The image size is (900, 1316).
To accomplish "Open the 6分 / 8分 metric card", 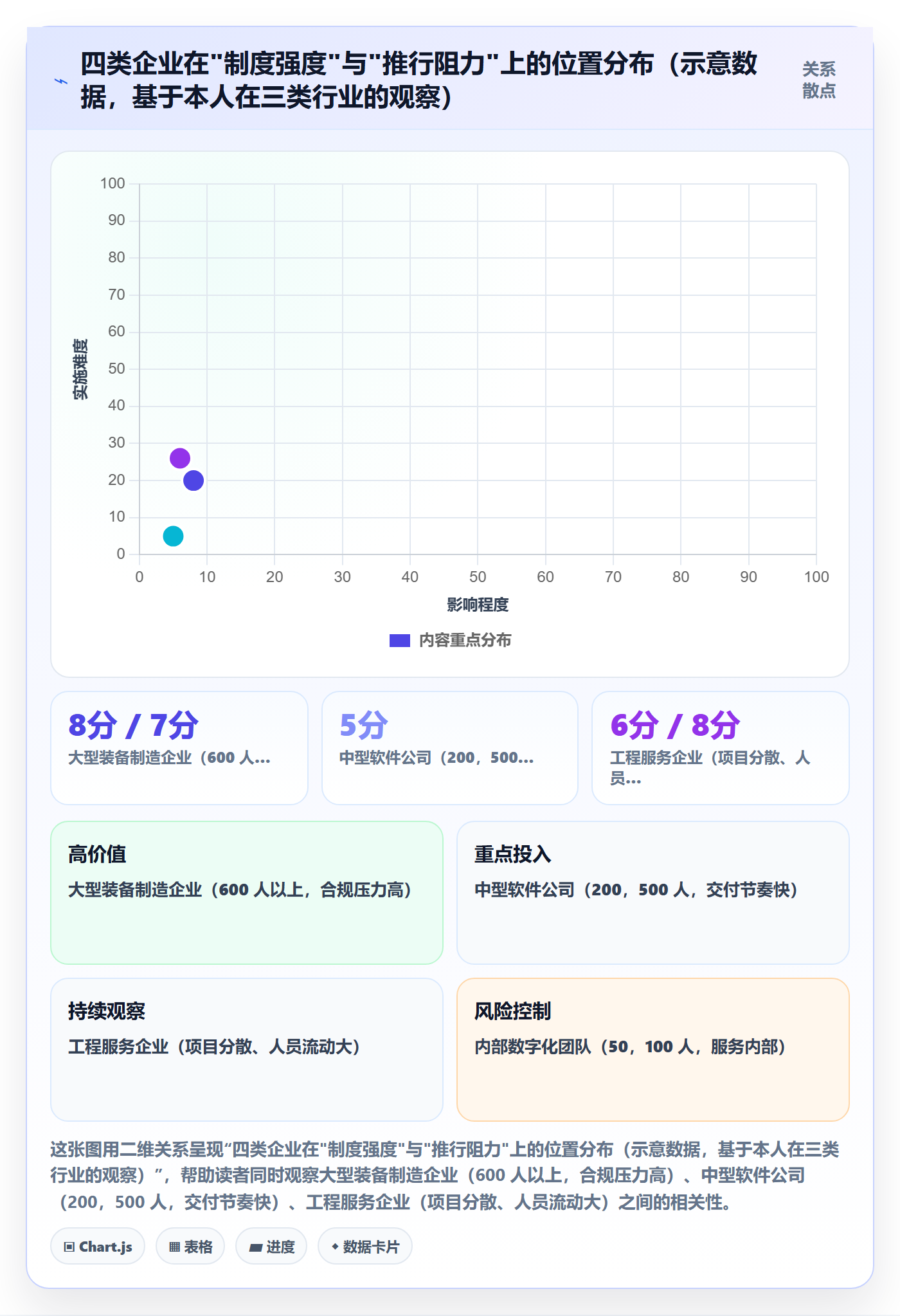I will point(721,748).
